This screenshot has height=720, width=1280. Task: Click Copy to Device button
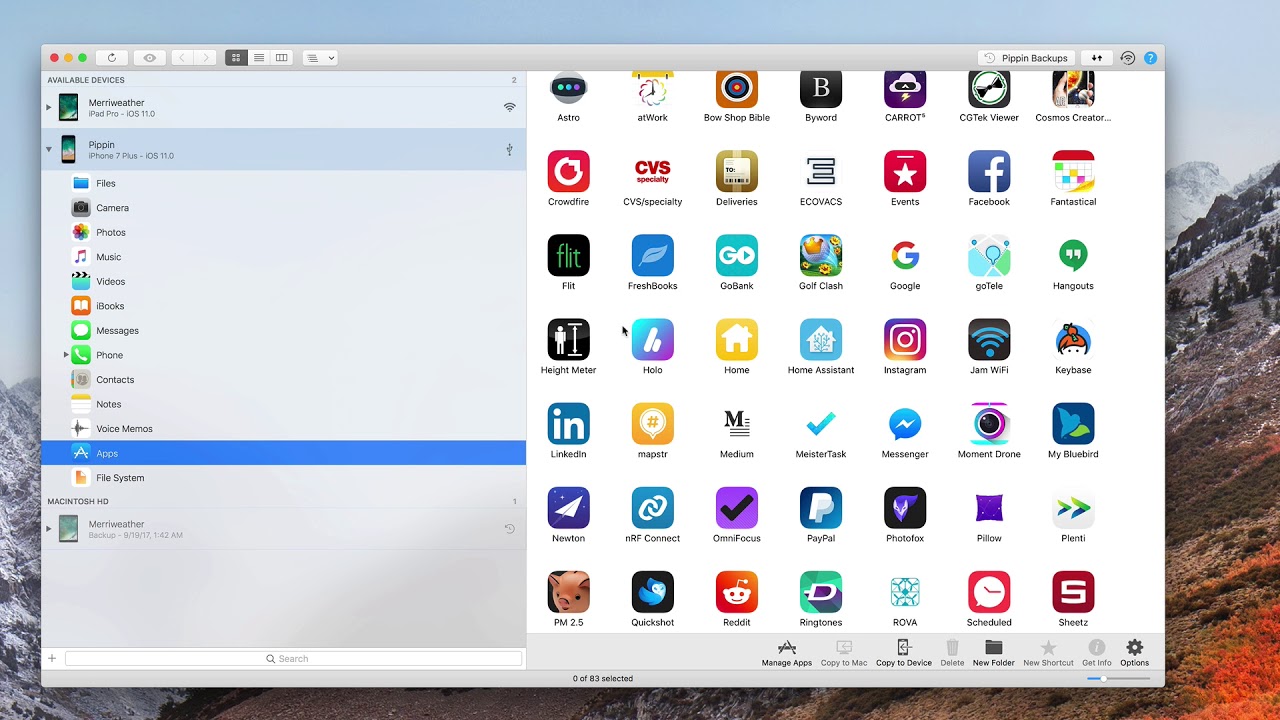coord(904,653)
